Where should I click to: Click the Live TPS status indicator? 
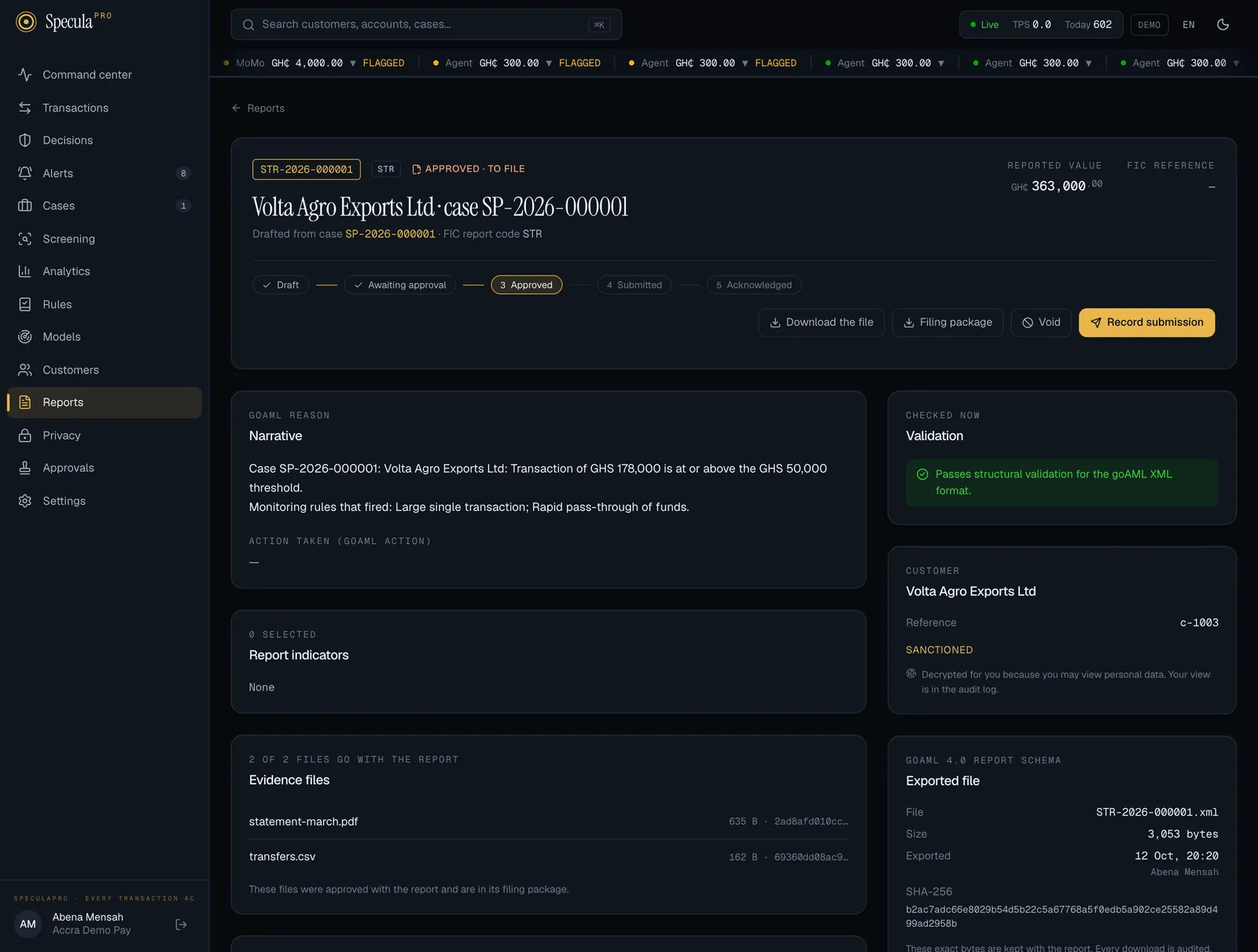click(1041, 24)
